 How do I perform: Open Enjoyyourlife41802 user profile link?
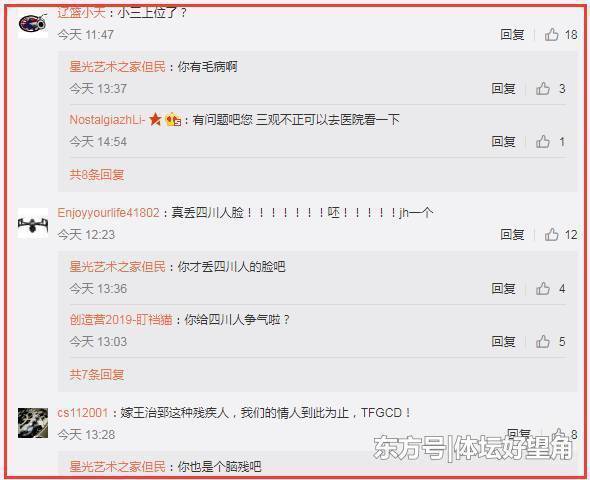(108, 213)
